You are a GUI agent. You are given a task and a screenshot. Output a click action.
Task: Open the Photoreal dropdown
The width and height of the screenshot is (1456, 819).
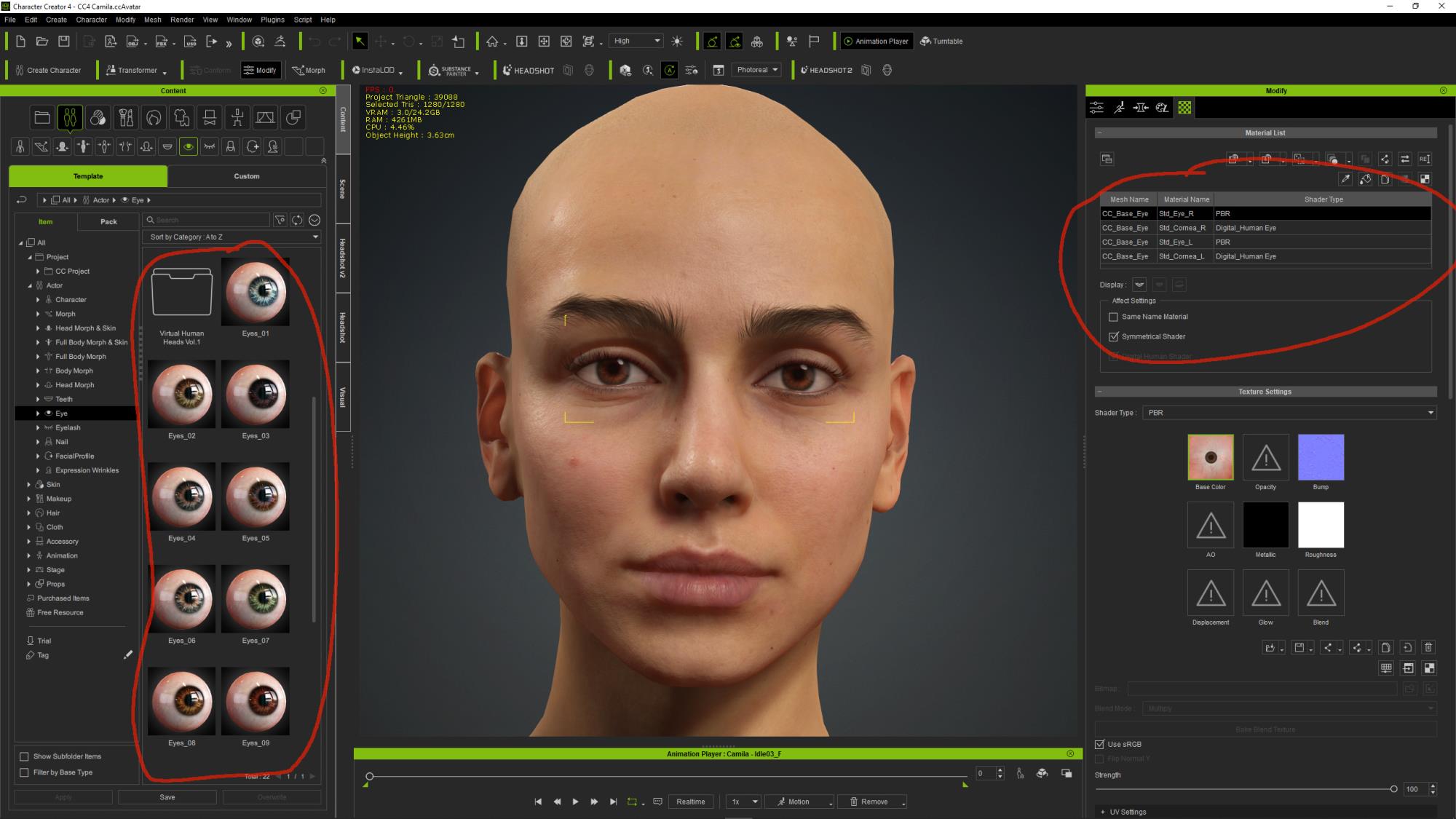(756, 70)
